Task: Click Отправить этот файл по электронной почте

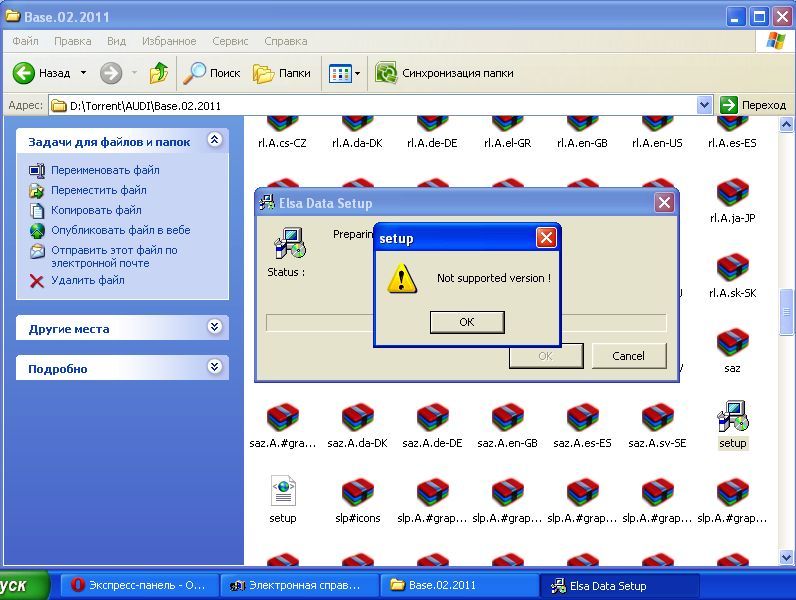Action: (114, 256)
